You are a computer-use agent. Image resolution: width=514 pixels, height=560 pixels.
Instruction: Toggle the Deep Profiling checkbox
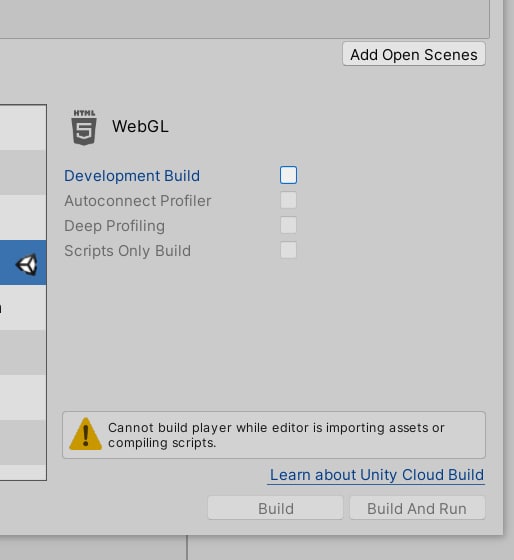288,225
